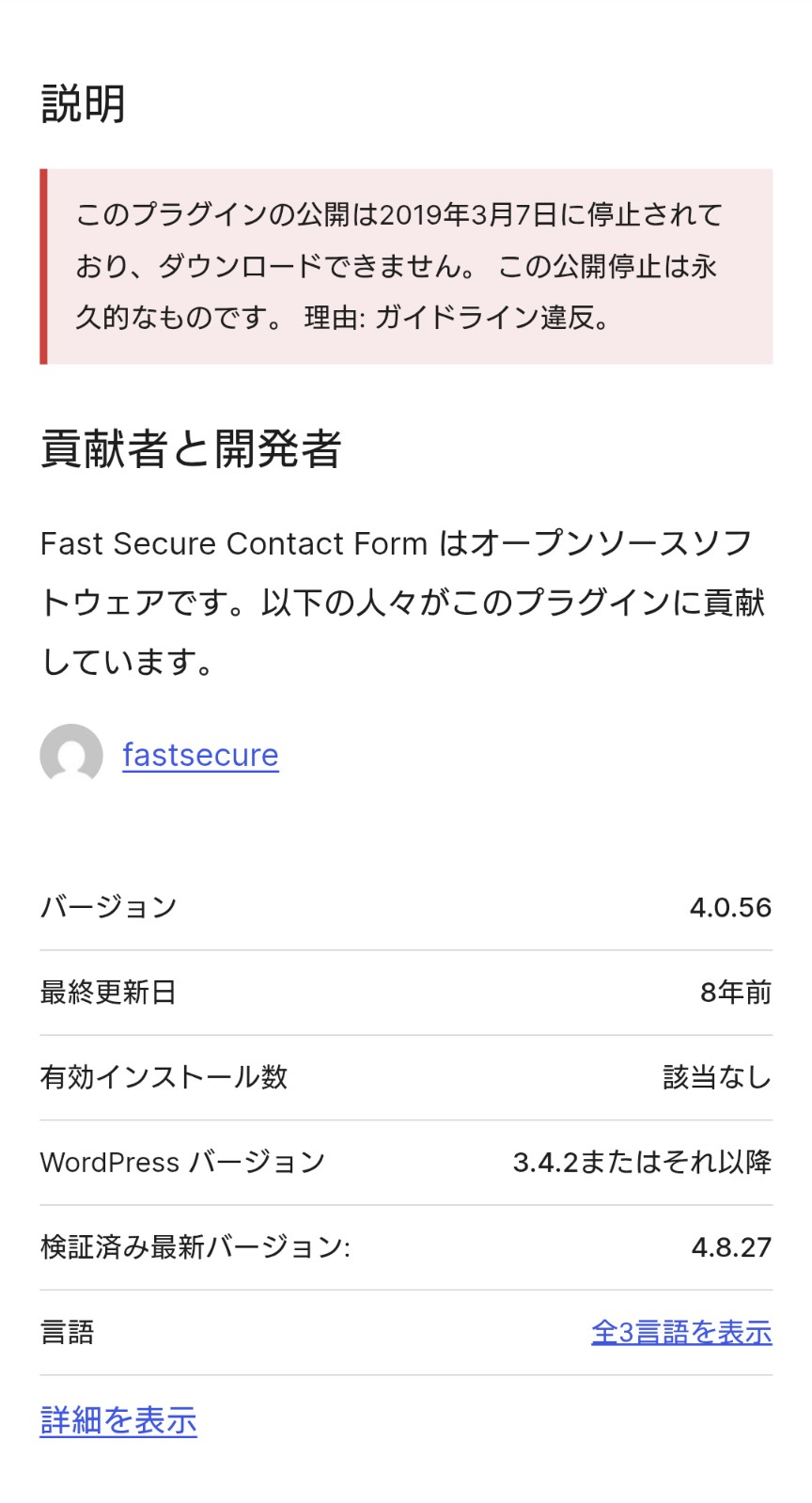Click the 8年前 last updated value
The image size is (812, 1503).
point(736,992)
